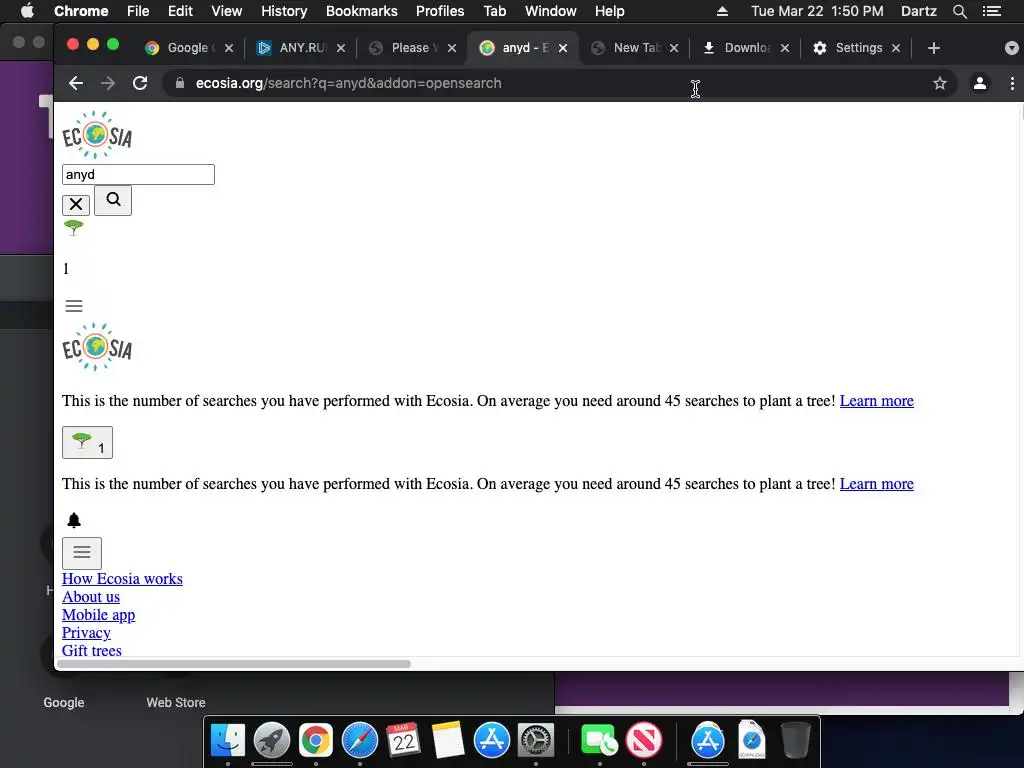Open the Chrome profile avatar
Viewport: 1024px width, 768px height.
point(980,83)
